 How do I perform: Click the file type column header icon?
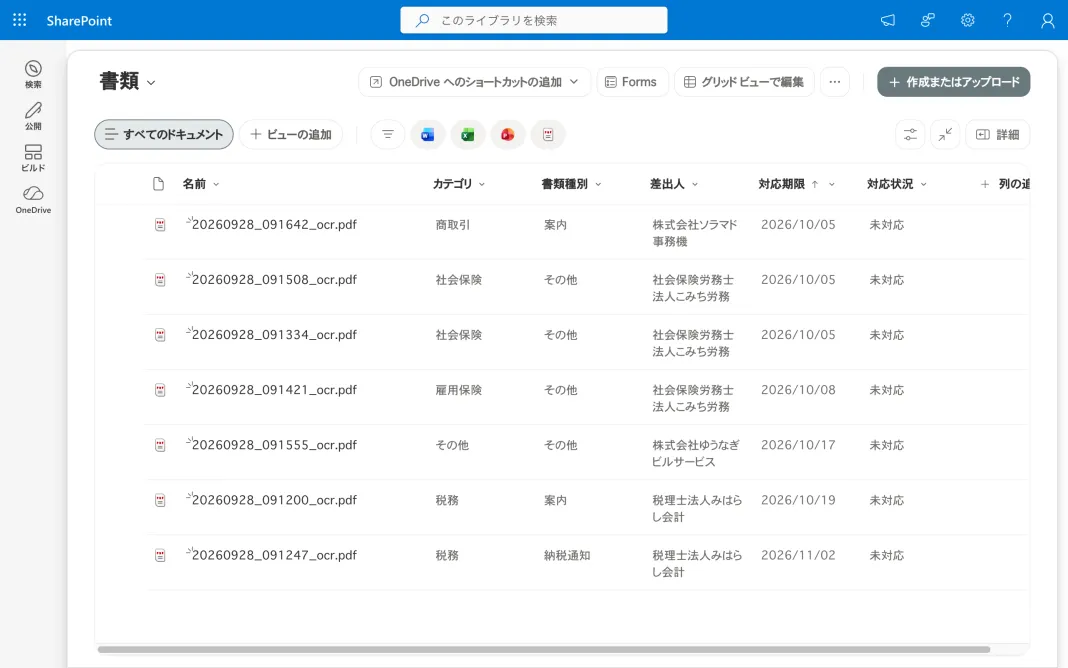[x=159, y=184]
